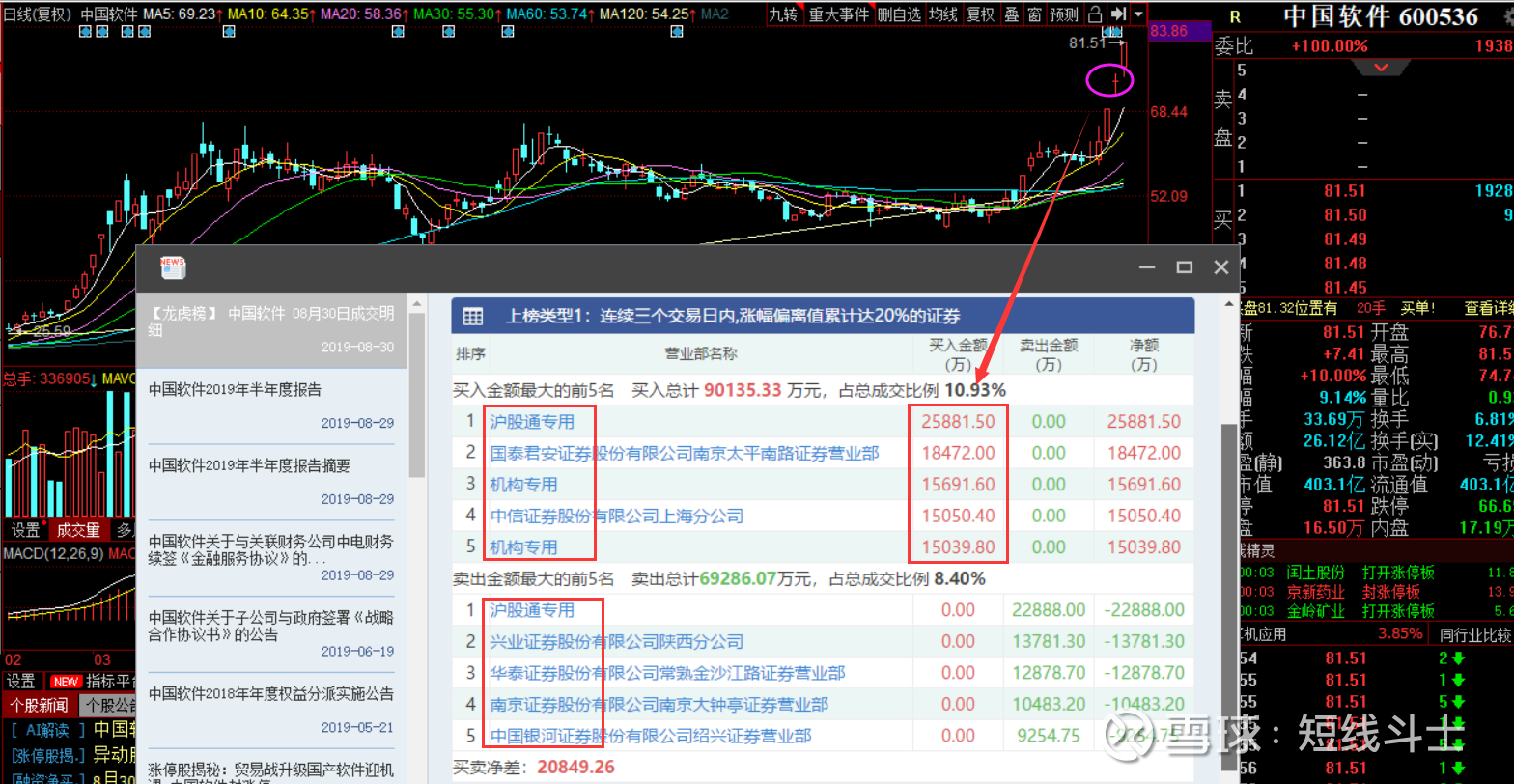Select the 成交量 volume indicator tab
Image resolution: width=1514 pixels, height=784 pixels.
tap(78, 530)
